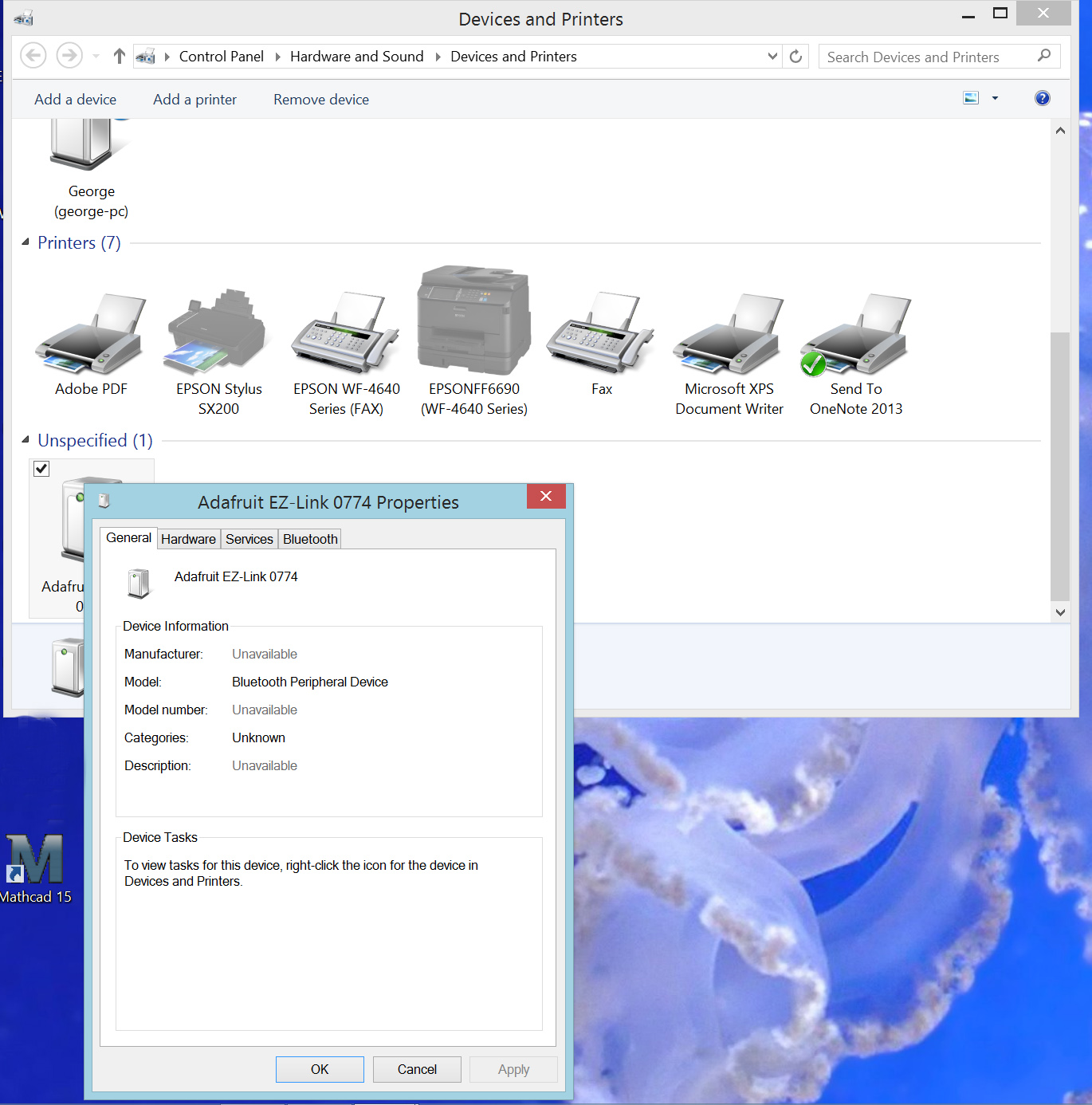Click the device icon in the Properties title bar

click(104, 501)
